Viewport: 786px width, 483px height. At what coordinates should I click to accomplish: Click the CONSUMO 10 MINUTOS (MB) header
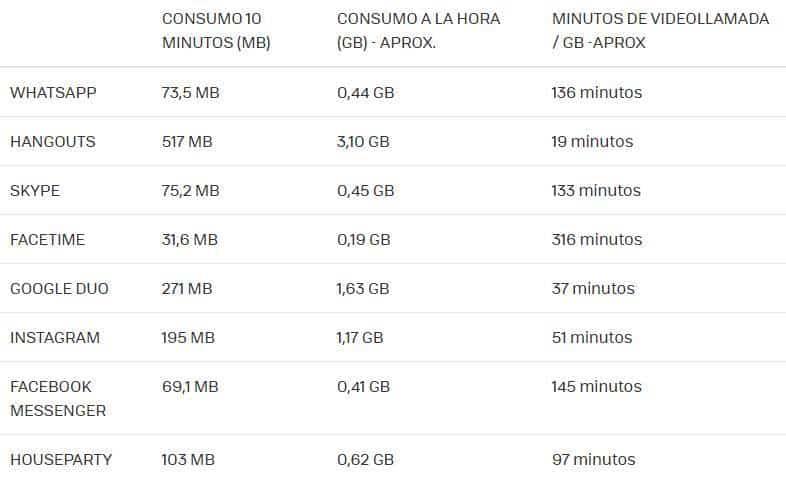216,31
